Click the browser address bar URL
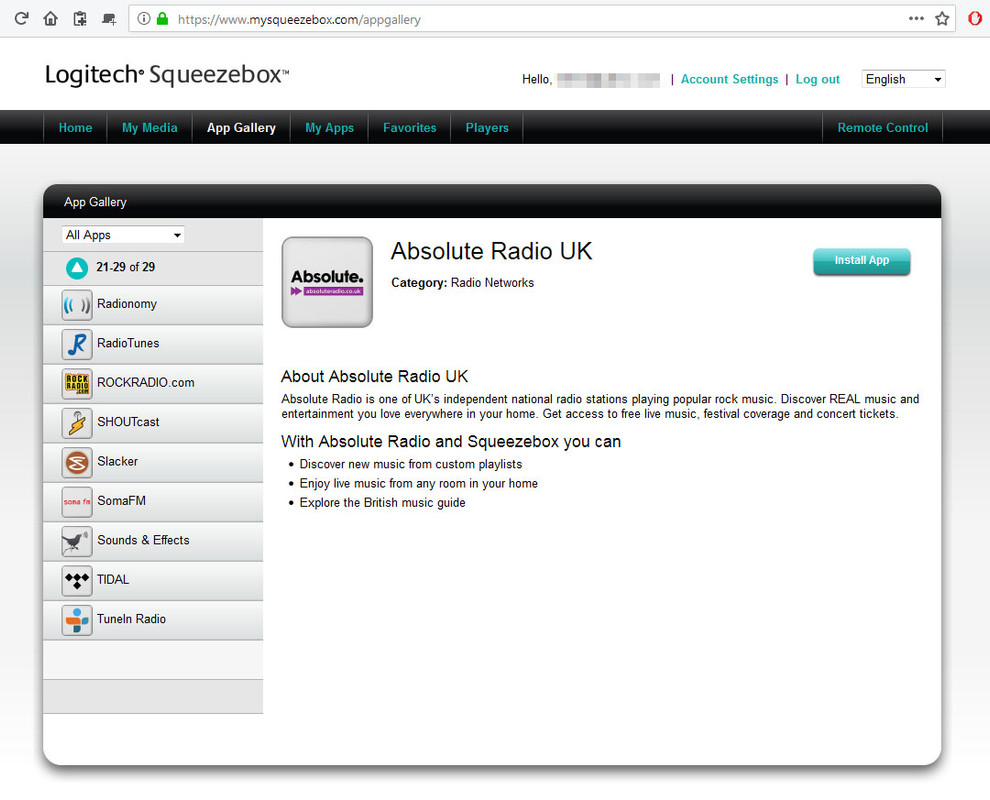Screen dimensions: 990x800 point(299,20)
